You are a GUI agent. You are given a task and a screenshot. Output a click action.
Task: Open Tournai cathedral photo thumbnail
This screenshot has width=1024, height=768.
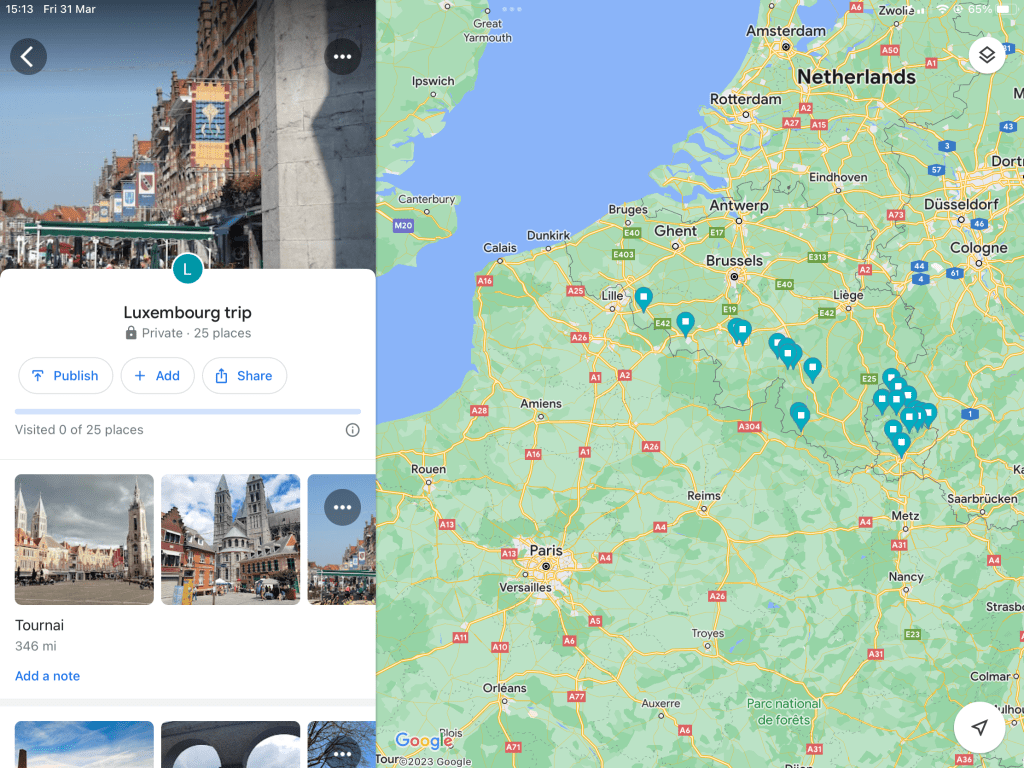pyautogui.click(x=230, y=539)
